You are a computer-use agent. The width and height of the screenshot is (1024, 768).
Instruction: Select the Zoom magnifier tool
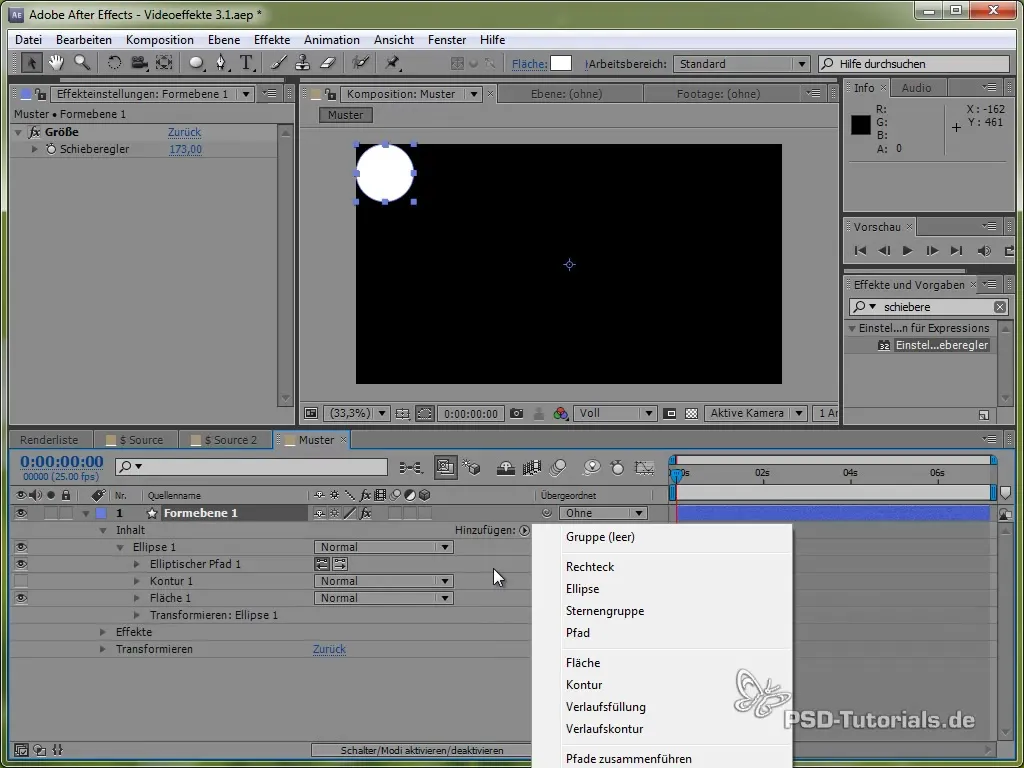(82, 63)
